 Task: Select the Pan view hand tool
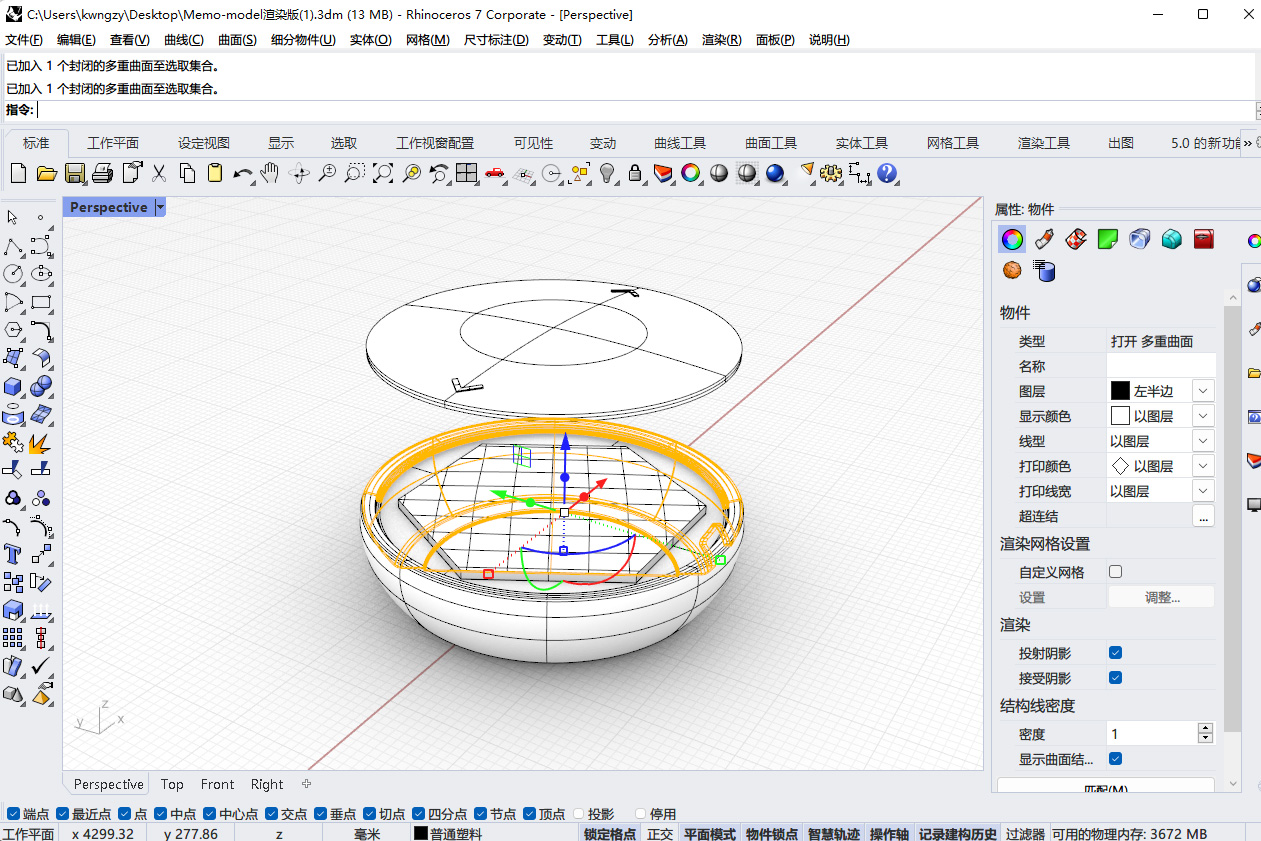click(x=269, y=174)
